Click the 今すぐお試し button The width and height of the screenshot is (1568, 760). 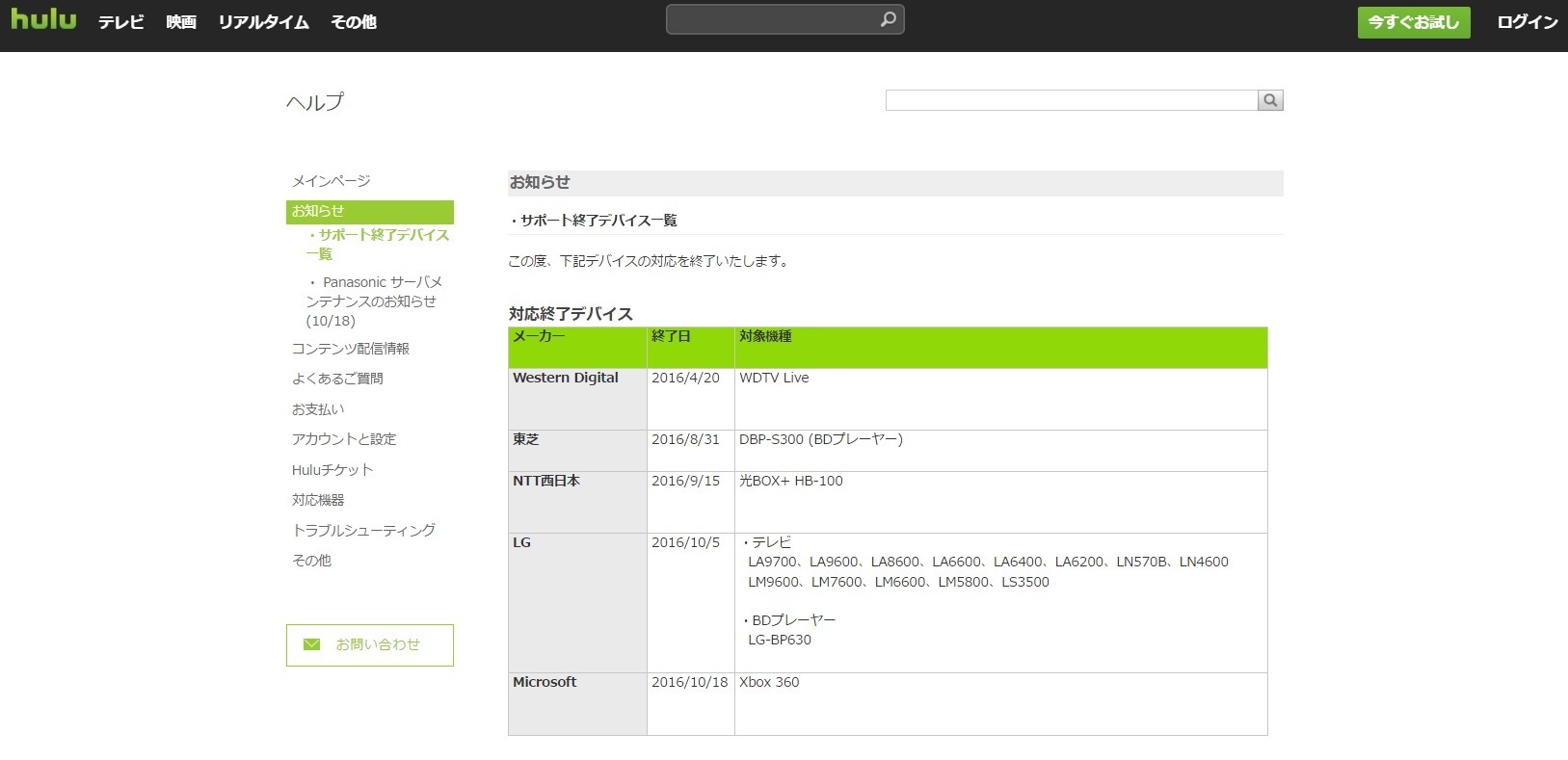coord(1414,22)
